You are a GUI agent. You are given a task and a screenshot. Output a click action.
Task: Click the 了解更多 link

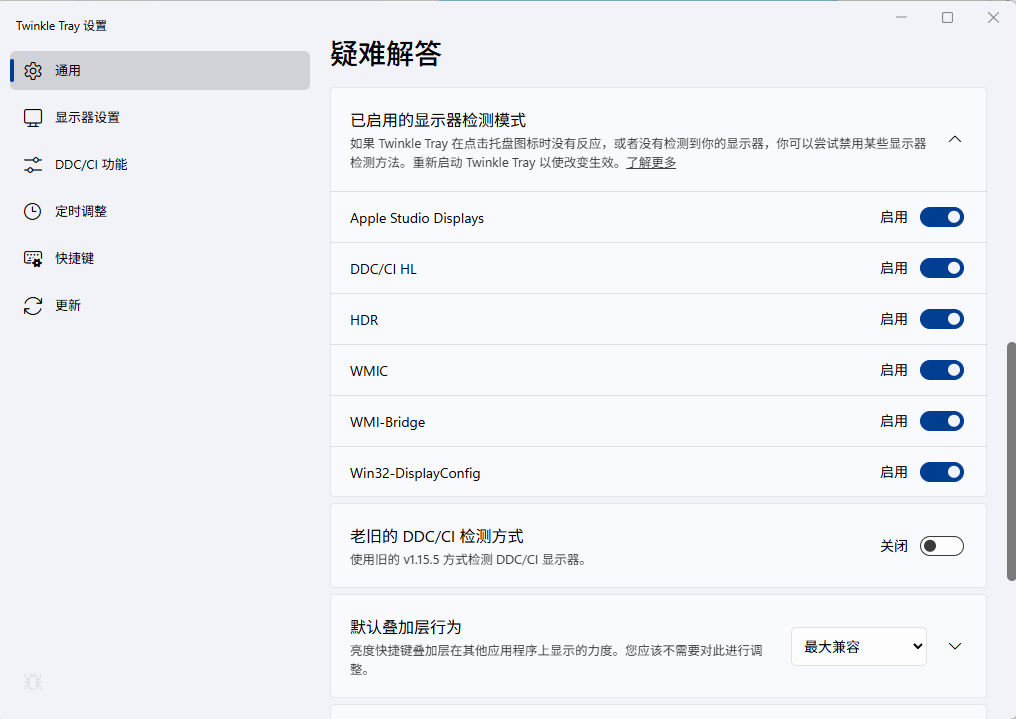[x=651, y=163]
